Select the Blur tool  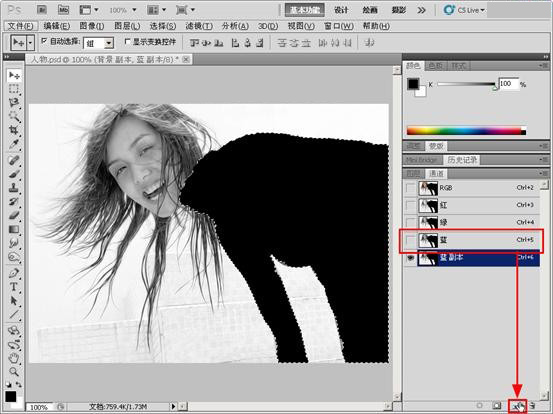coord(14,243)
